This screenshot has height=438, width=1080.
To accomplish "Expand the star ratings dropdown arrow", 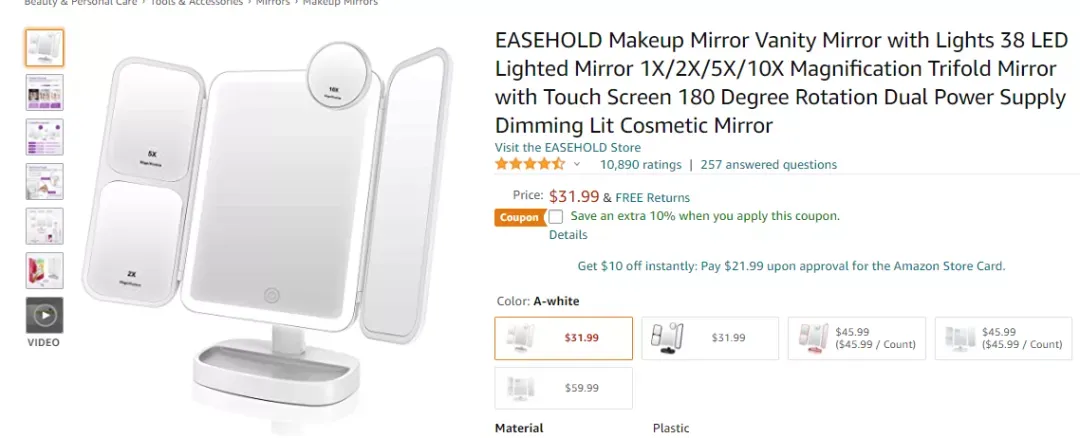I will (x=577, y=165).
